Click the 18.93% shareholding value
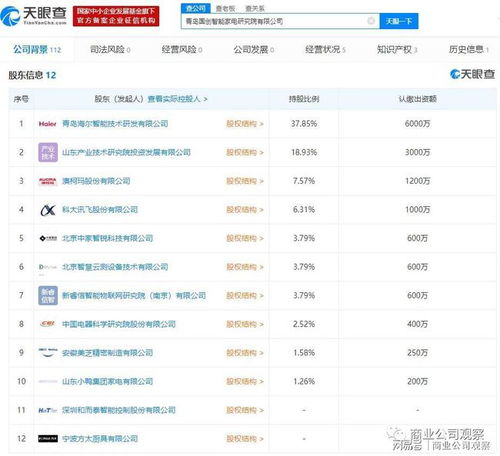This screenshot has height=456, width=500. click(x=304, y=153)
